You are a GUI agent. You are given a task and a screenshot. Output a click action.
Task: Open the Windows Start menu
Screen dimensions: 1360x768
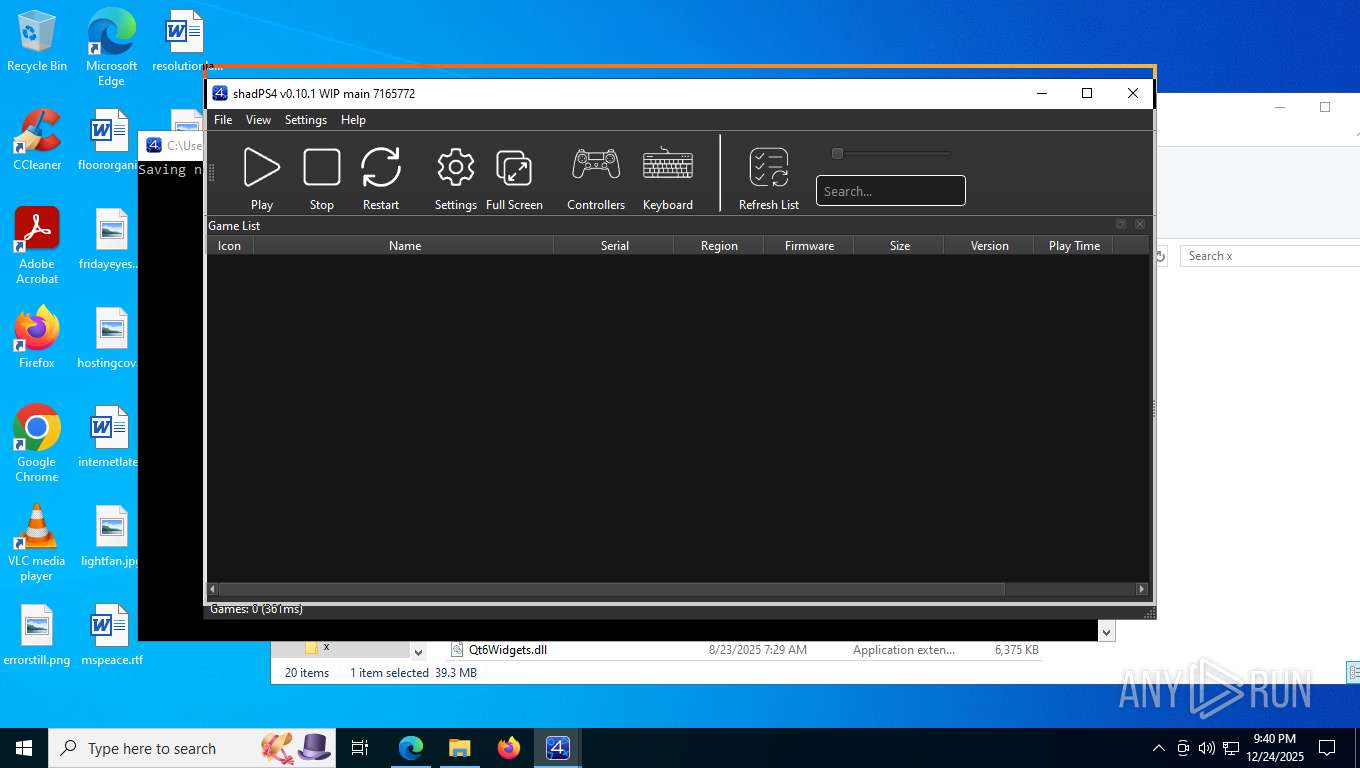pyautogui.click(x=23, y=748)
